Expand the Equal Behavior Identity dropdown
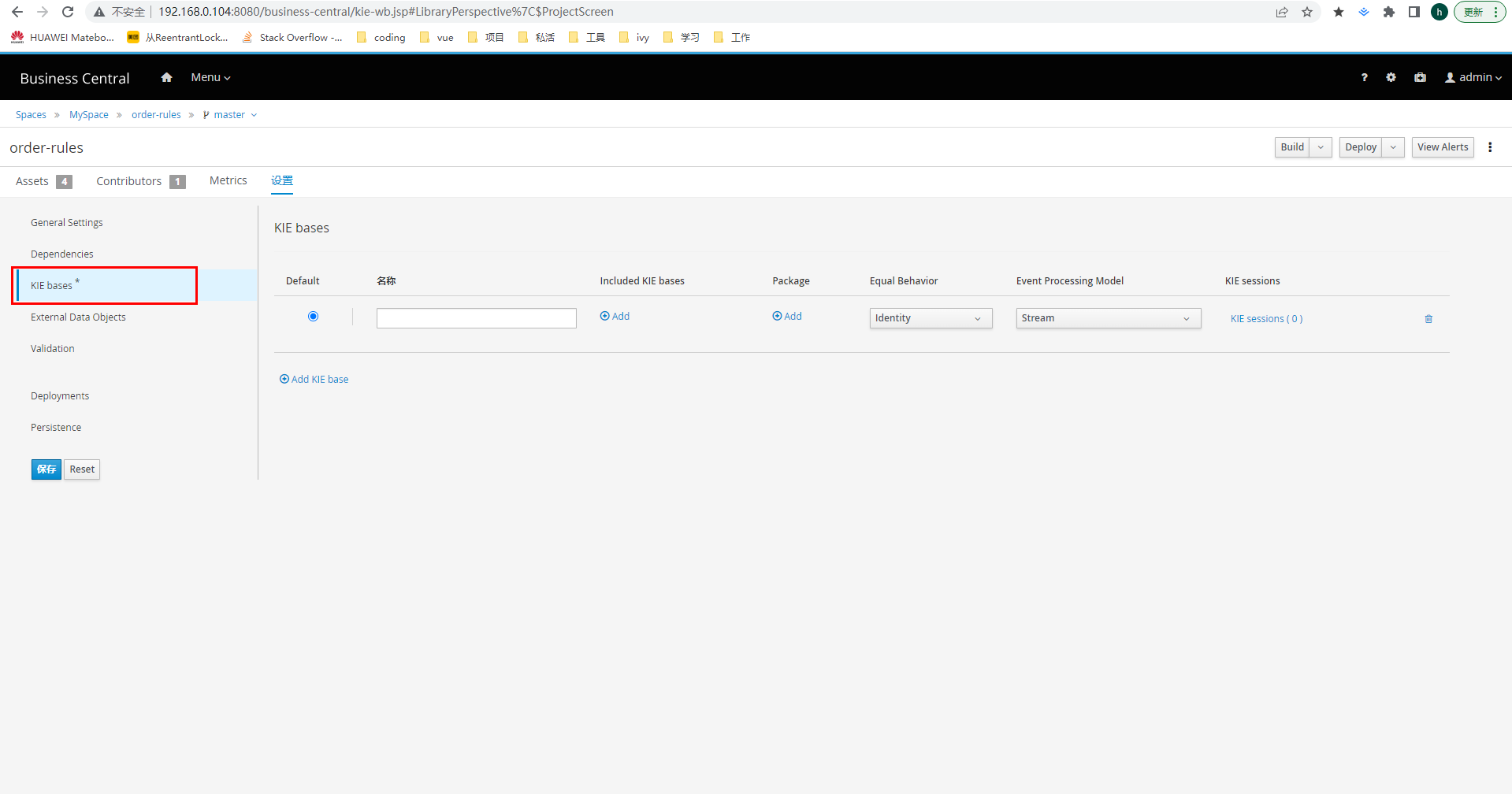Image resolution: width=1512 pixels, height=794 pixels. (930, 318)
